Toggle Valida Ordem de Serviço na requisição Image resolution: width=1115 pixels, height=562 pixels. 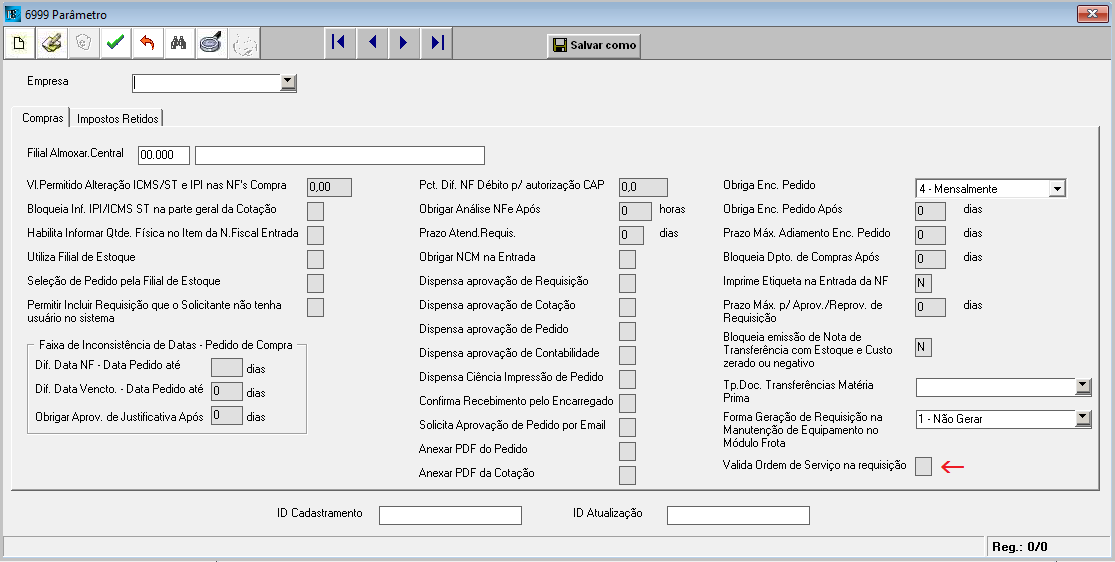coord(923,467)
